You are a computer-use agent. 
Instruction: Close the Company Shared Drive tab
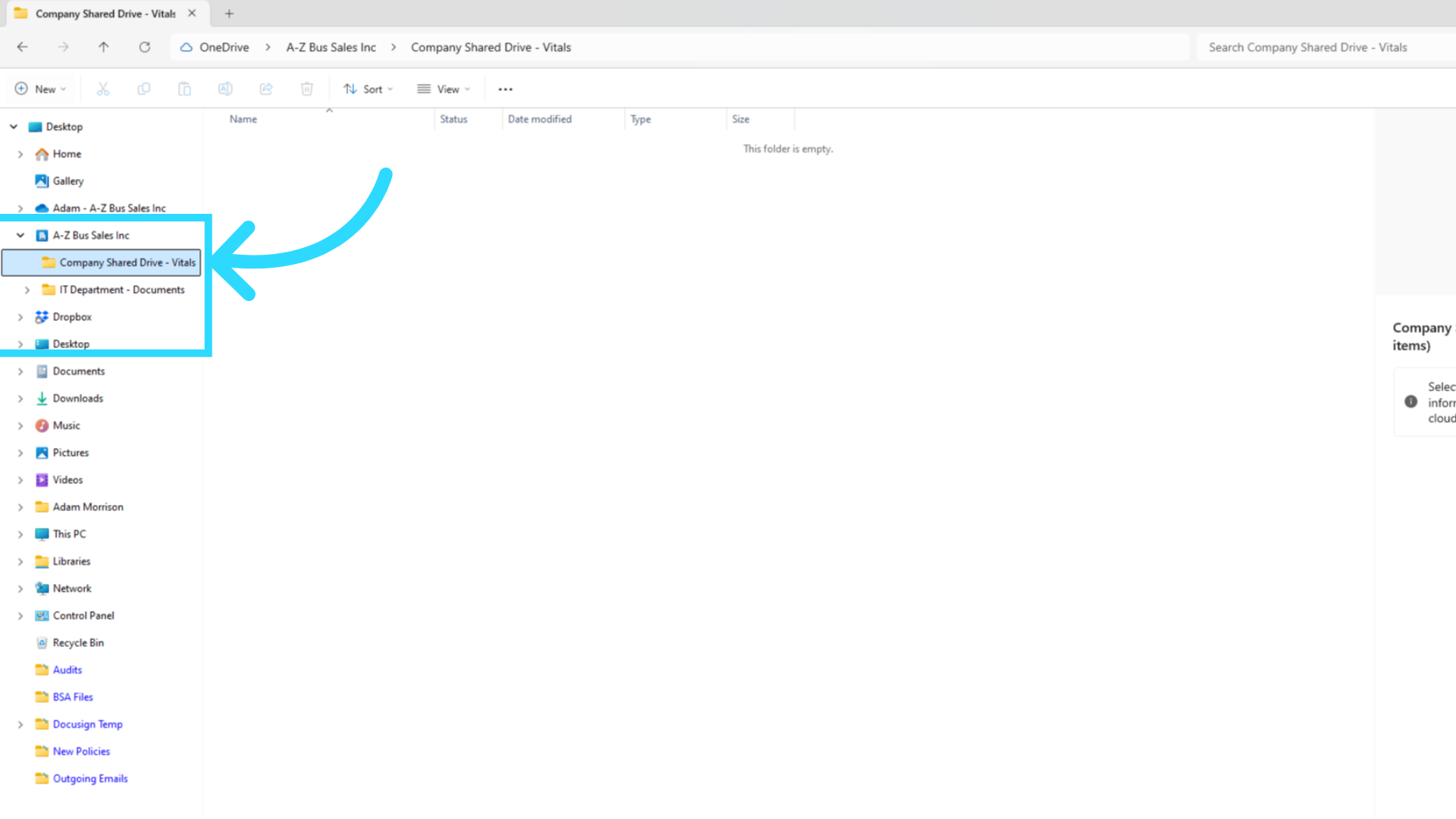[x=192, y=14]
